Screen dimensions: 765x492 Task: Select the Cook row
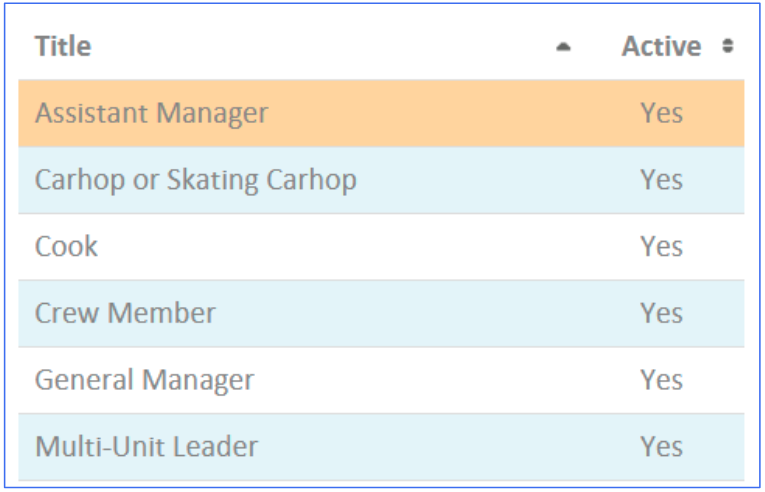382,246
